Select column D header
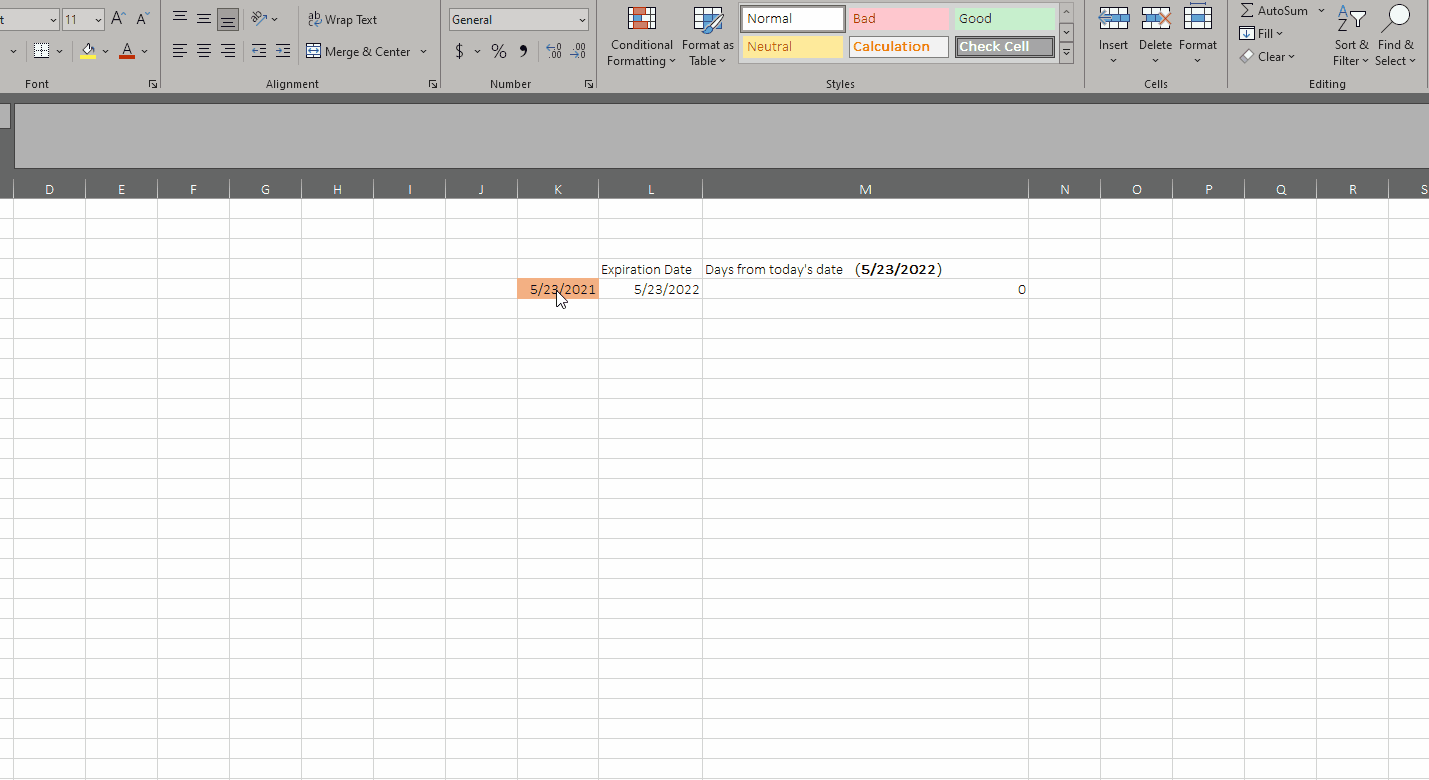The width and height of the screenshot is (1429, 780). click(x=49, y=189)
